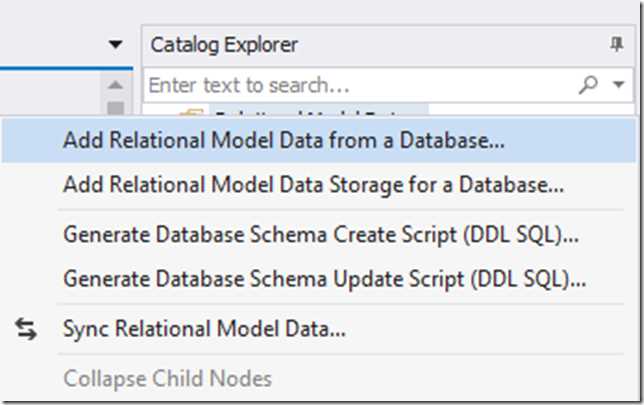Click the scrollbar thumb in left panel

[x=115, y=109]
